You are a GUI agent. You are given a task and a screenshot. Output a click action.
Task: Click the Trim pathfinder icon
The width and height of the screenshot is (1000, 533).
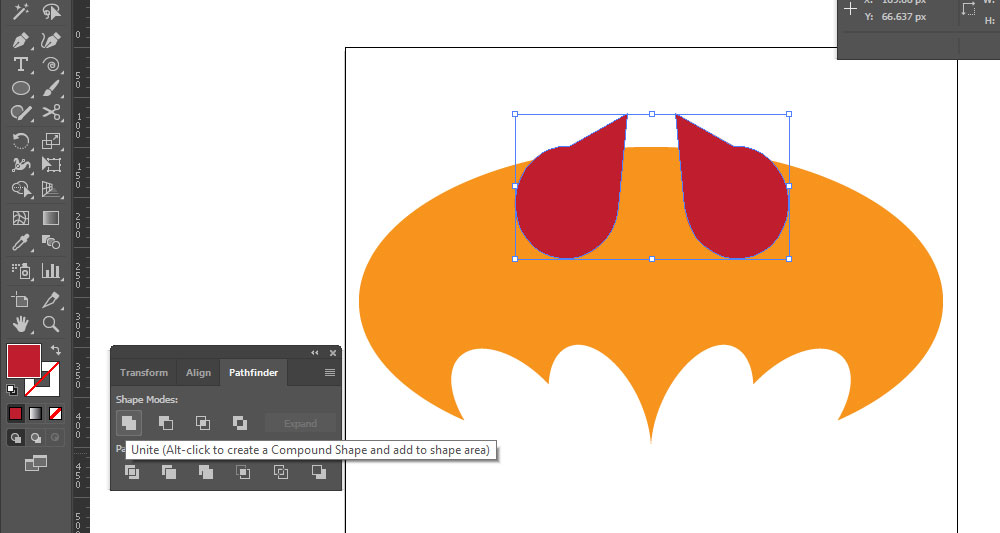[x=169, y=472]
